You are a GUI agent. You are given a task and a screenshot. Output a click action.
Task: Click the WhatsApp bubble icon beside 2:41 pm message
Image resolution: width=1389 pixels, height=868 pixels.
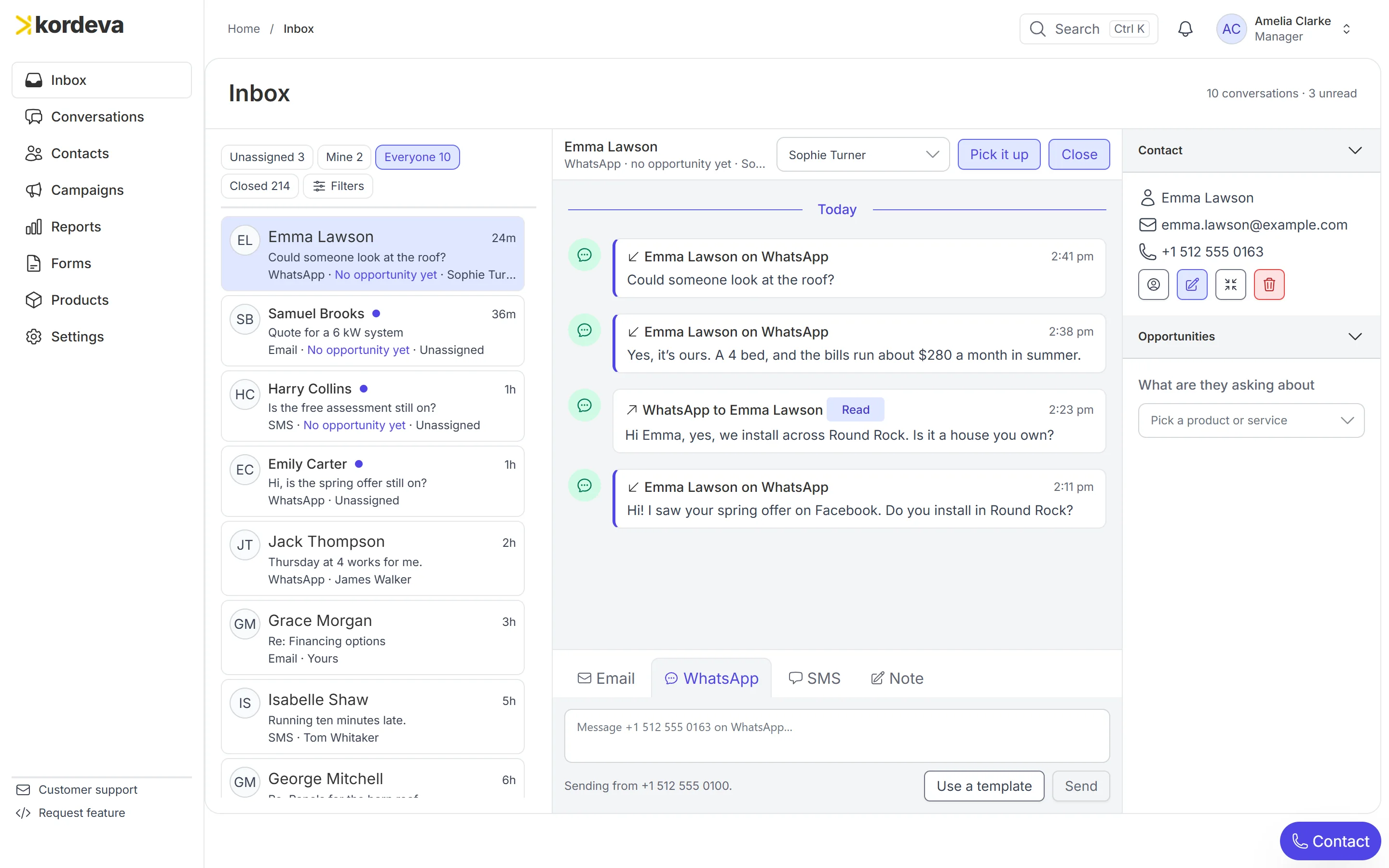[x=584, y=254]
